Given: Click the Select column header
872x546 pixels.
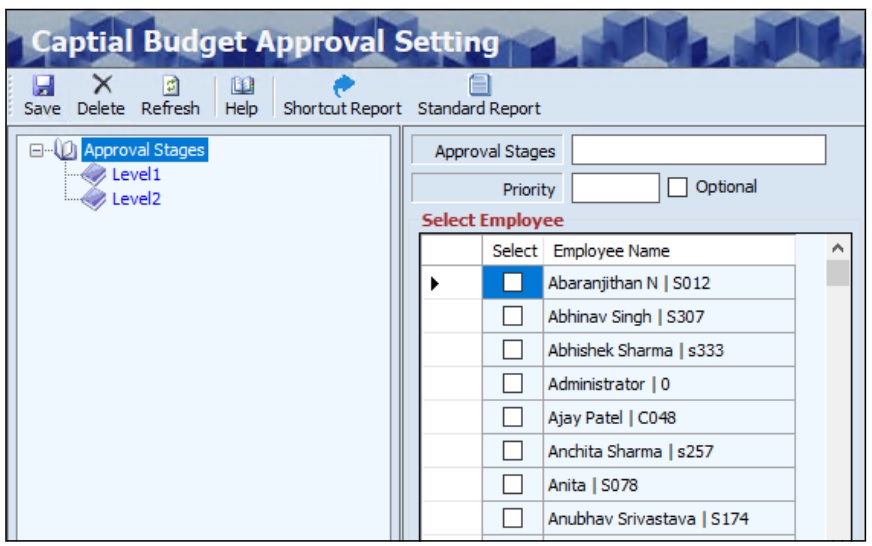Looking at the screenshot, I should tap(514, 251).
